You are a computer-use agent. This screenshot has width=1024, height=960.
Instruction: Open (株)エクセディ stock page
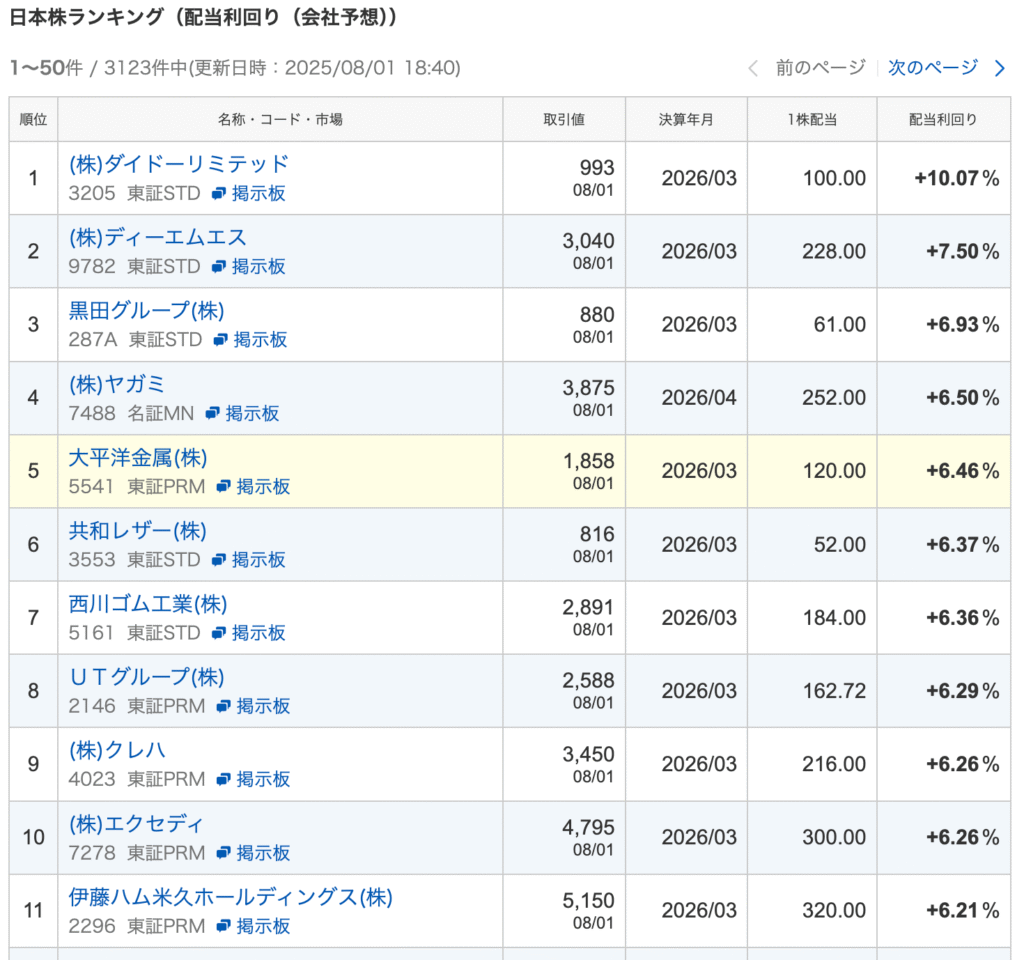click(x=136, y=824)
